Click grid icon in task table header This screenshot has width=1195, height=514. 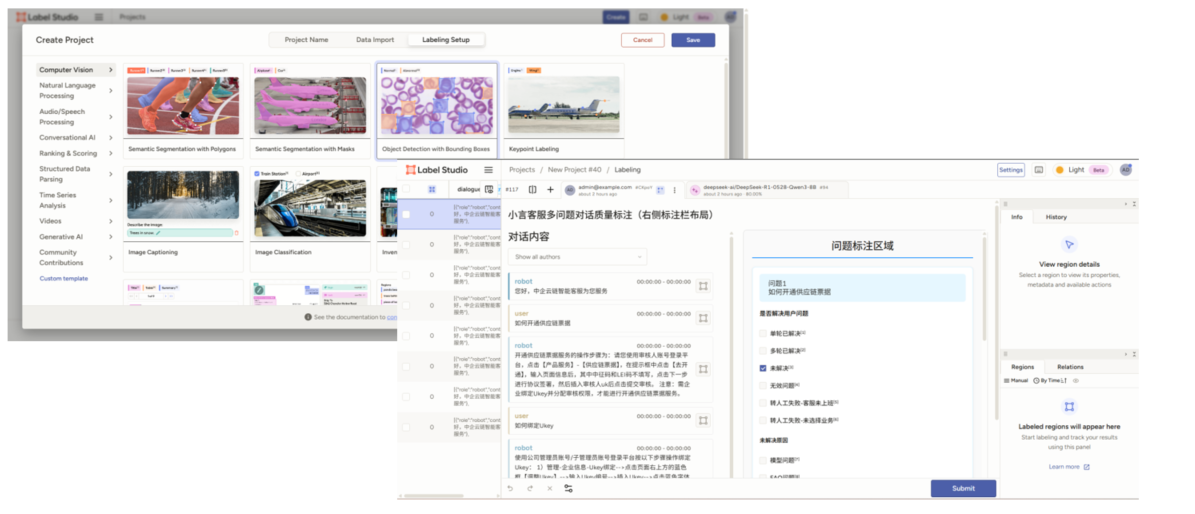tap(431, 189)
